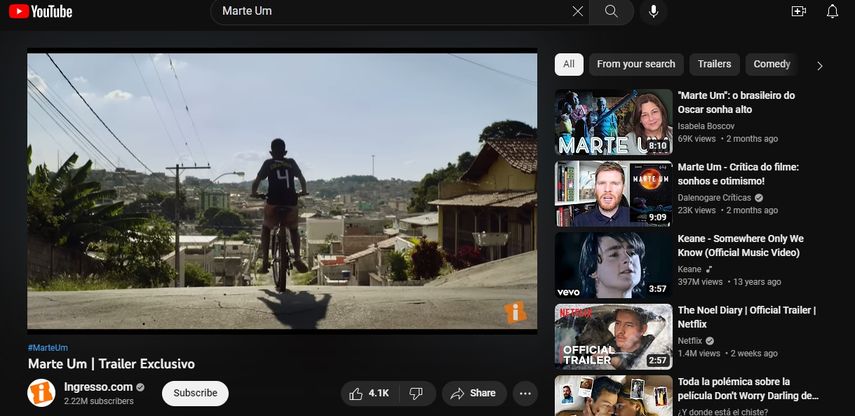Image resolution: width=855 pixels, height=416 pixels.
Task: Like the video with thumbs up
Action: click(x=367, y=393)
